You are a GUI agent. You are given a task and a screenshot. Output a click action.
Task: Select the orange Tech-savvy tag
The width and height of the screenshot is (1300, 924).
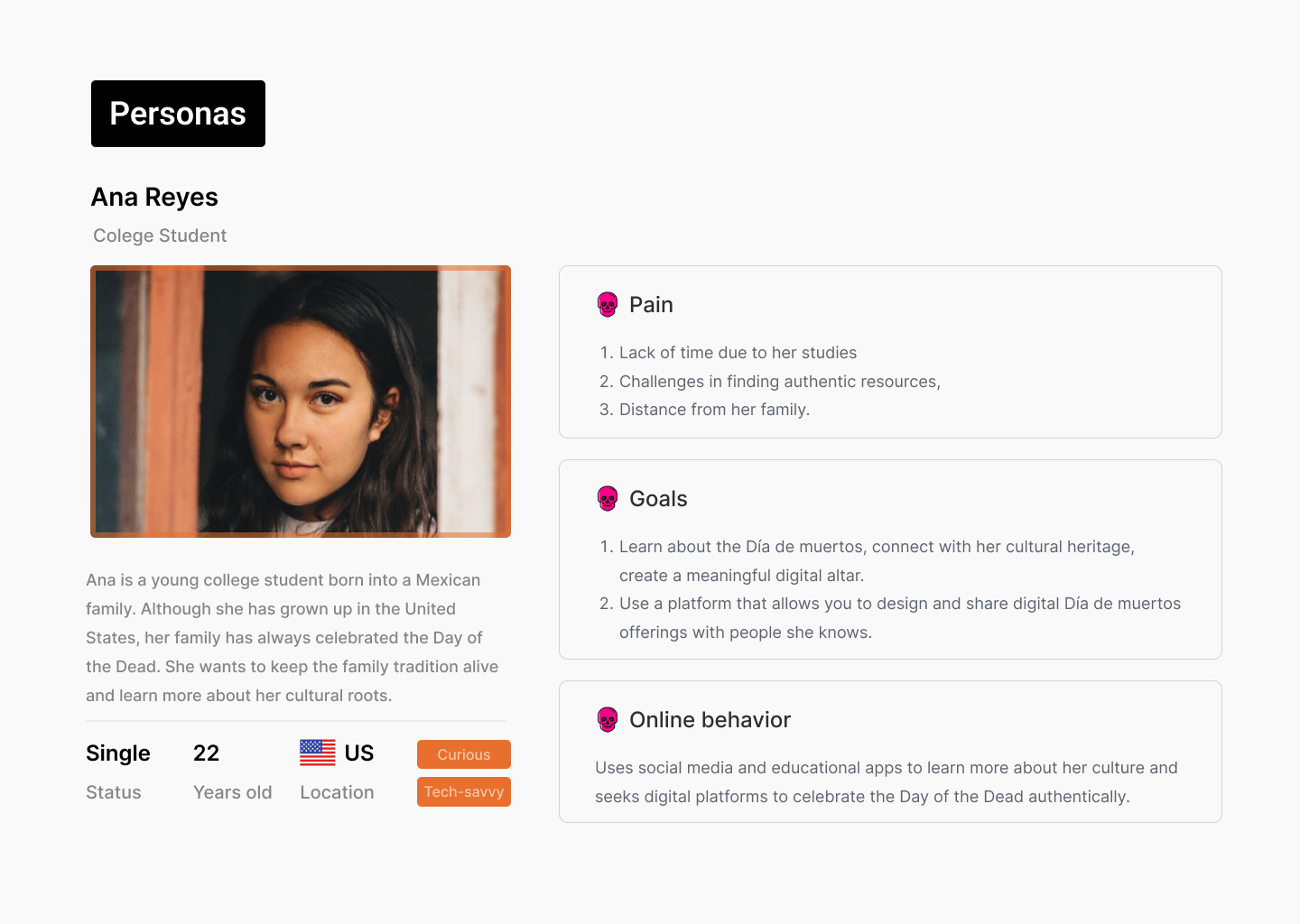(464, 791)
